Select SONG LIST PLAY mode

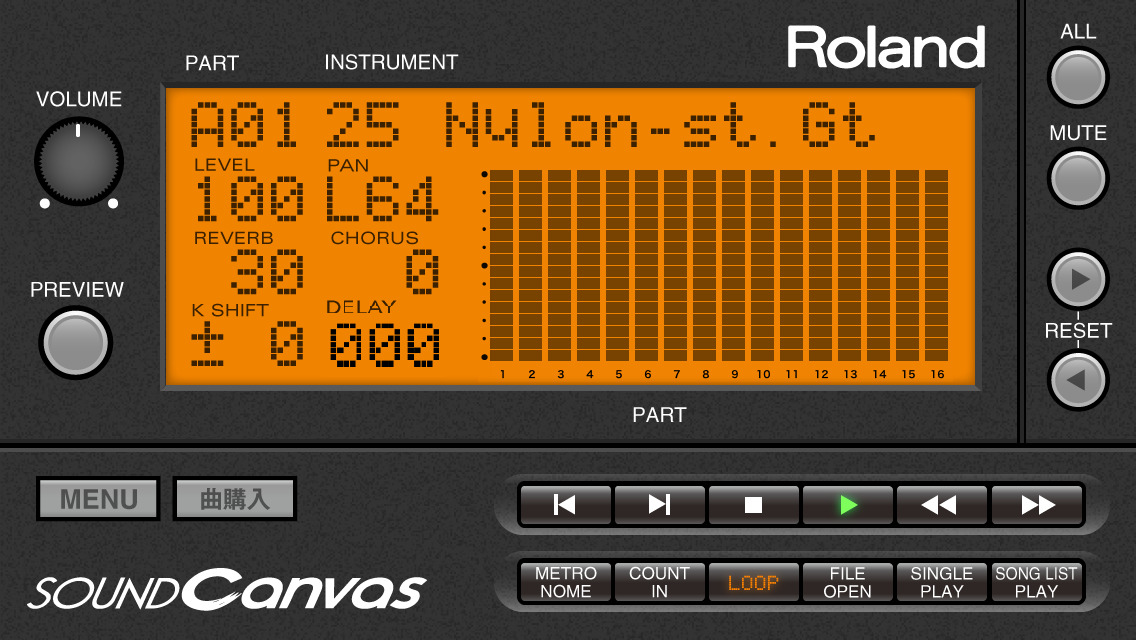click(1036, 583)
